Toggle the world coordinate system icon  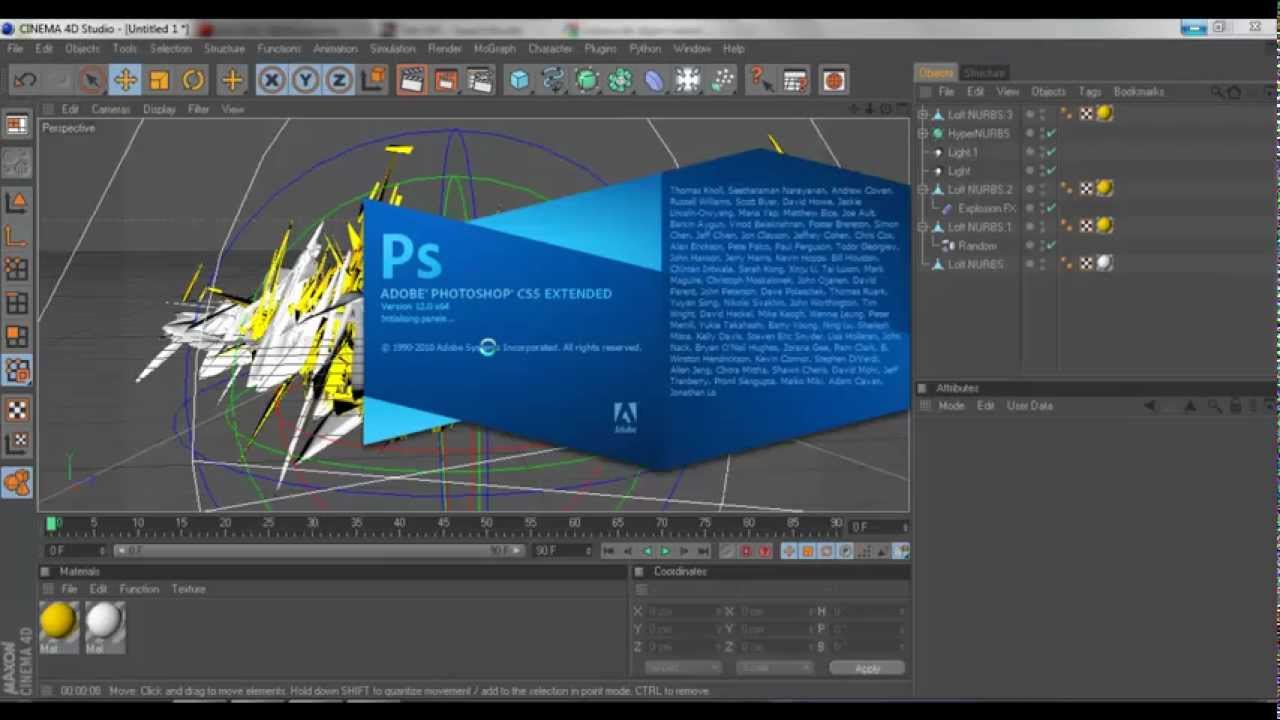373,80
